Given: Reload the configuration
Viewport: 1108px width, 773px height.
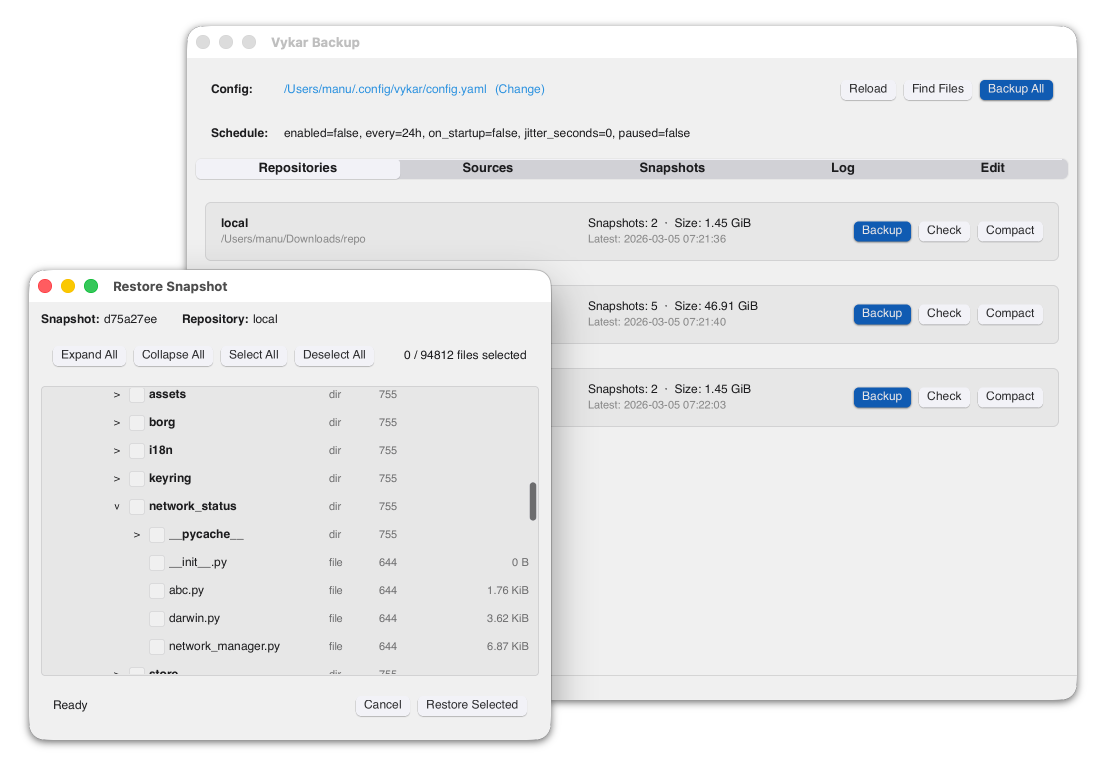Looking at the screenshot, I should 867,89.
